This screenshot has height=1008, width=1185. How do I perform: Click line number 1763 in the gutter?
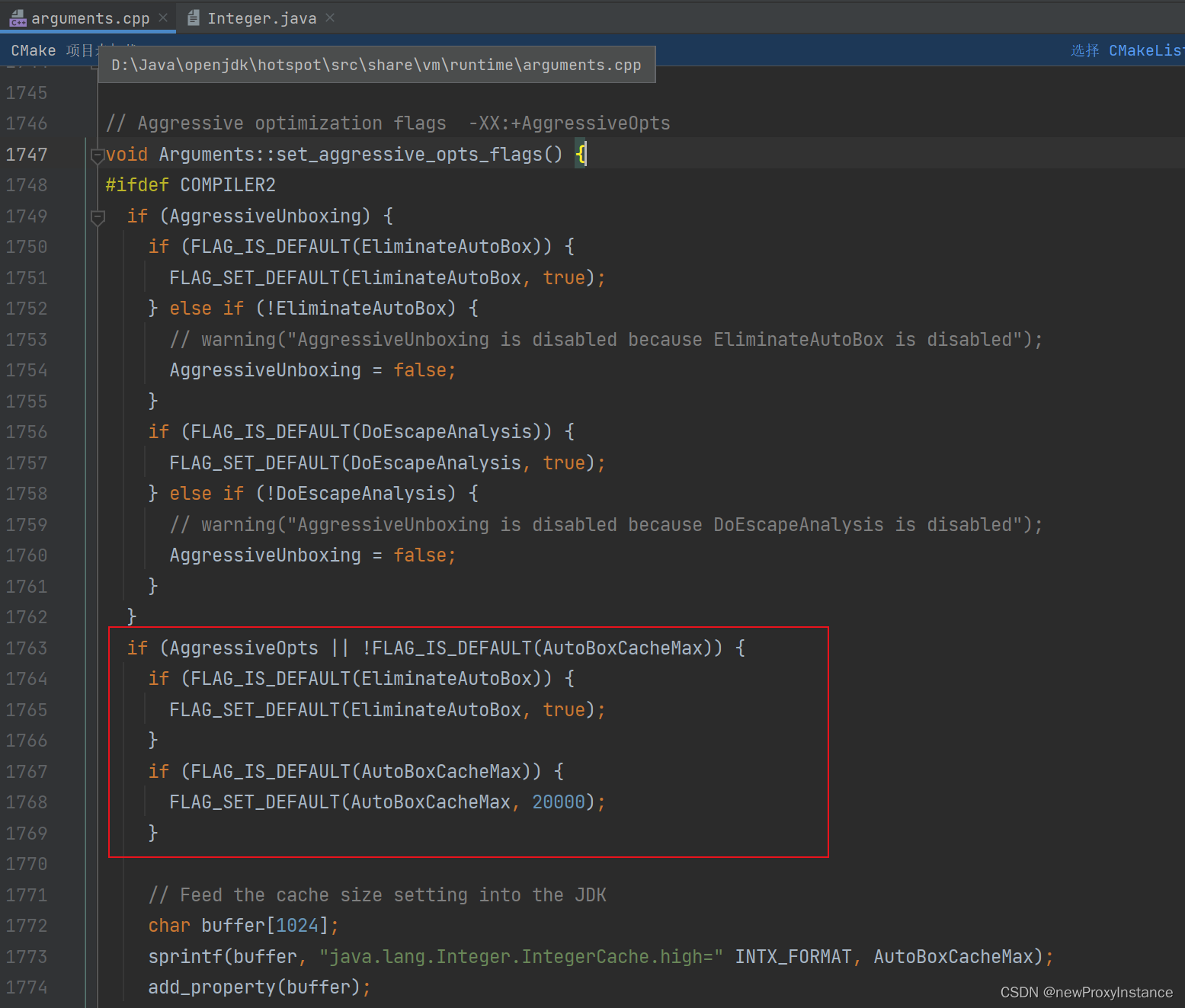click(27, 648)
